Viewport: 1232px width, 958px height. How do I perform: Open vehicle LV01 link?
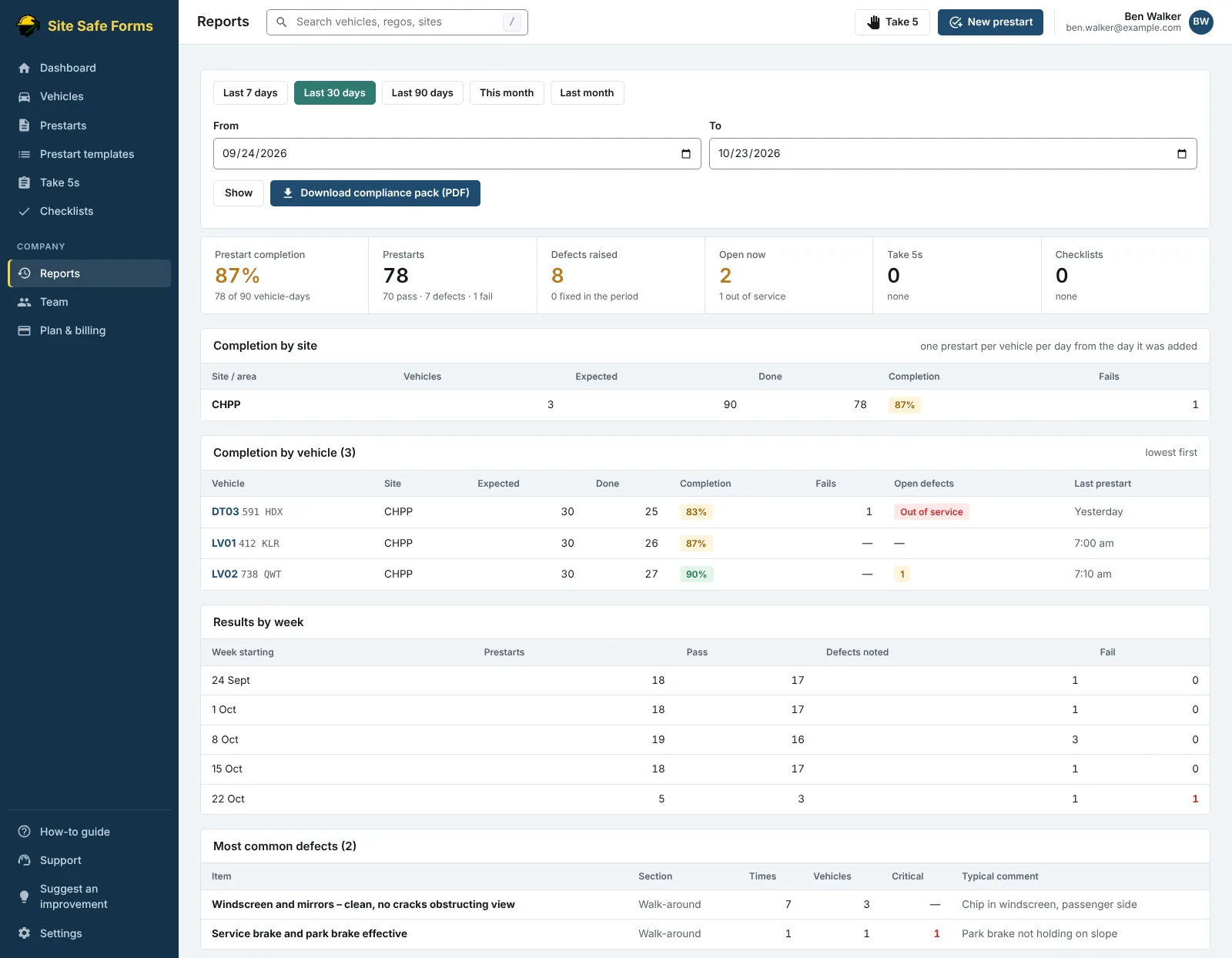(224, 544)
